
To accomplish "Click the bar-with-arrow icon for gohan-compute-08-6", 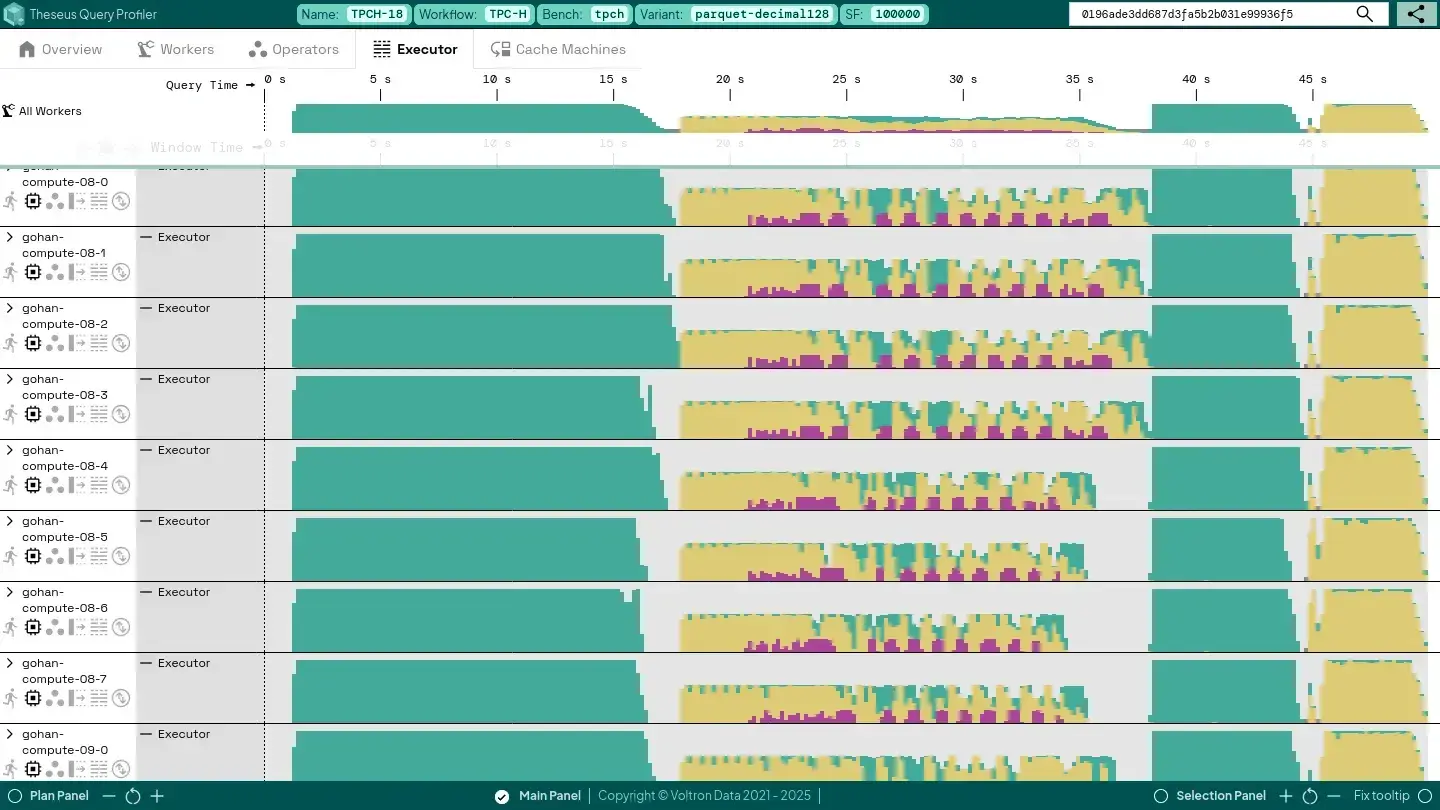I will (77, 627).
